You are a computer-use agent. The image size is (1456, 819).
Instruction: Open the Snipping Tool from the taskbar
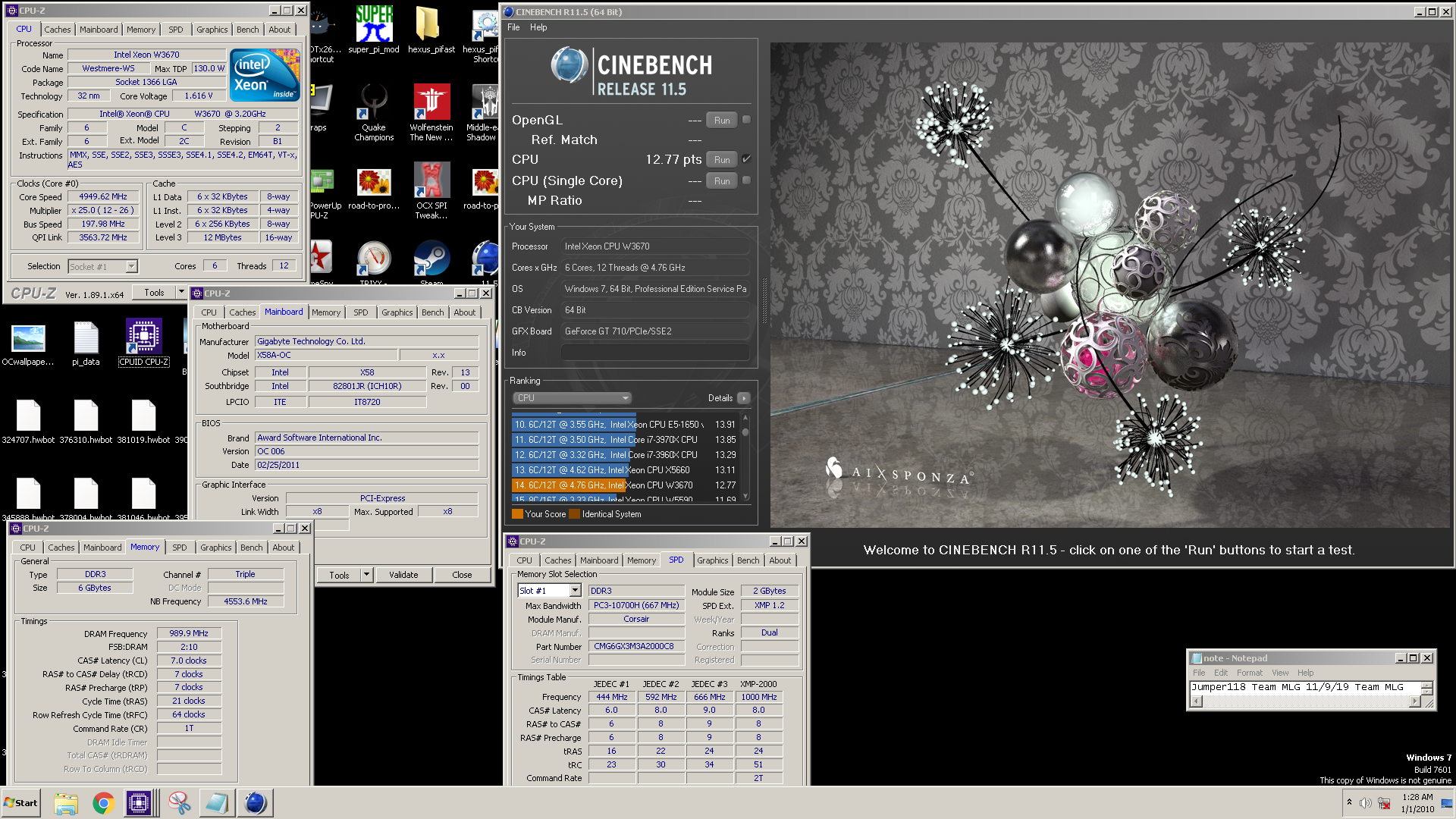tap(180, 803)
